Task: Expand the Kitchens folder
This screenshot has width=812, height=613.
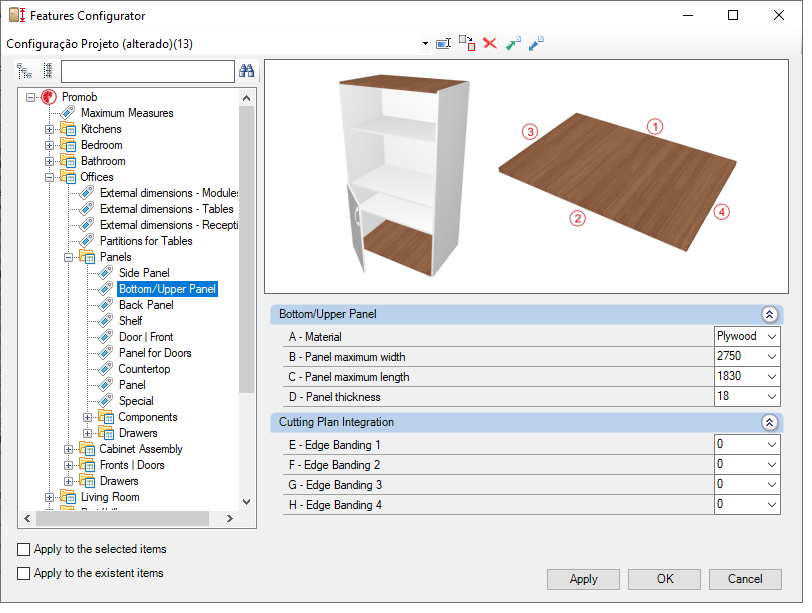Action: coord(49,129)
